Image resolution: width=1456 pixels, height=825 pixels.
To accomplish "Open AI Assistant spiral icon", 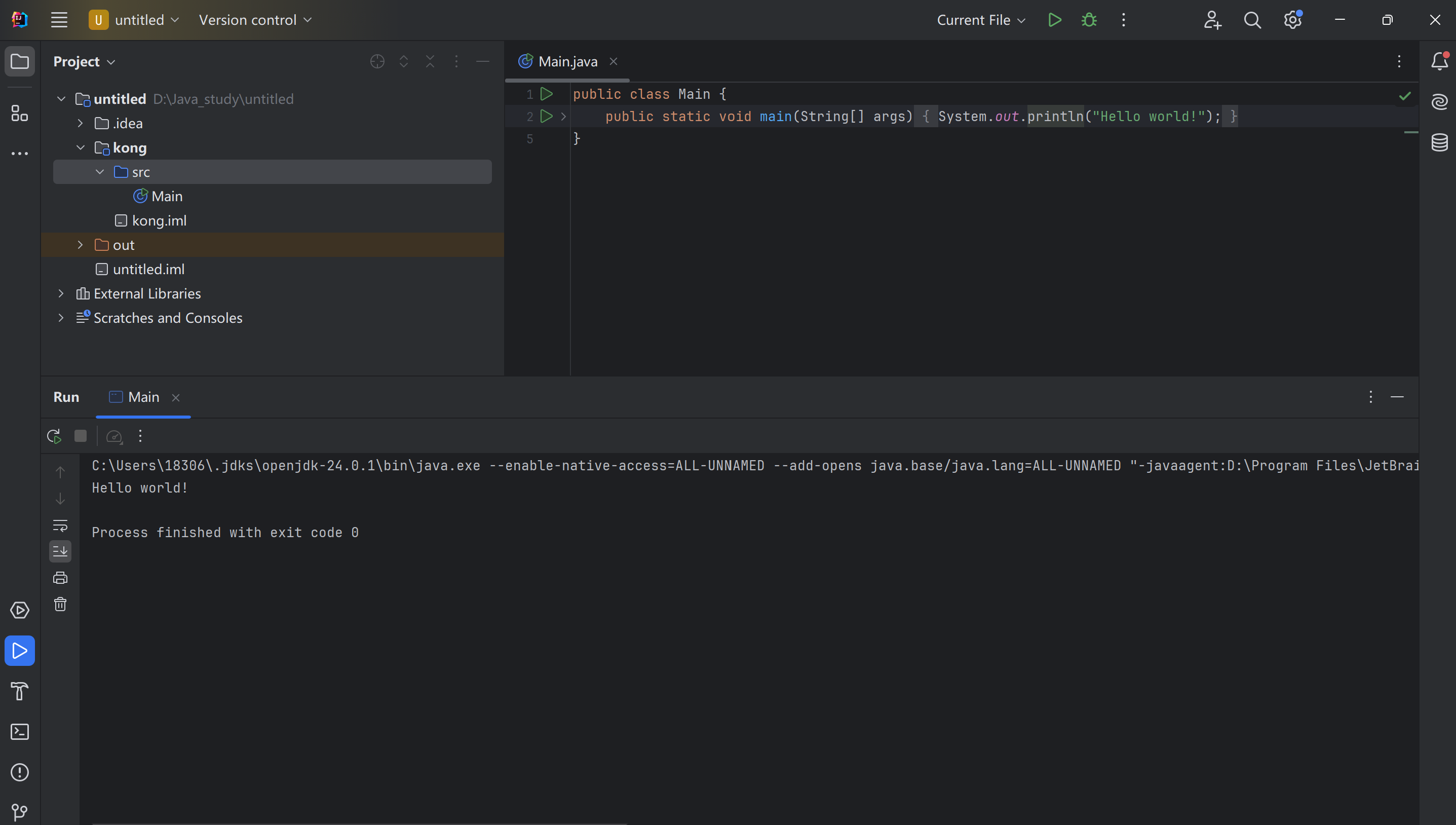I will pos(1440,102).
